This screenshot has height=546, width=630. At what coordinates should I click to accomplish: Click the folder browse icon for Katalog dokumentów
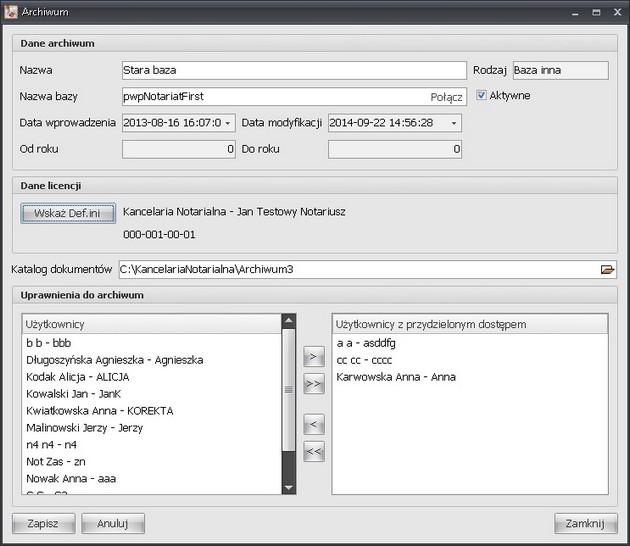606,269
